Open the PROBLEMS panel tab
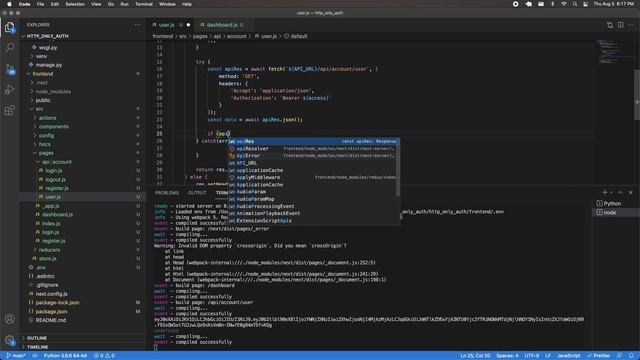 [167, 193]
